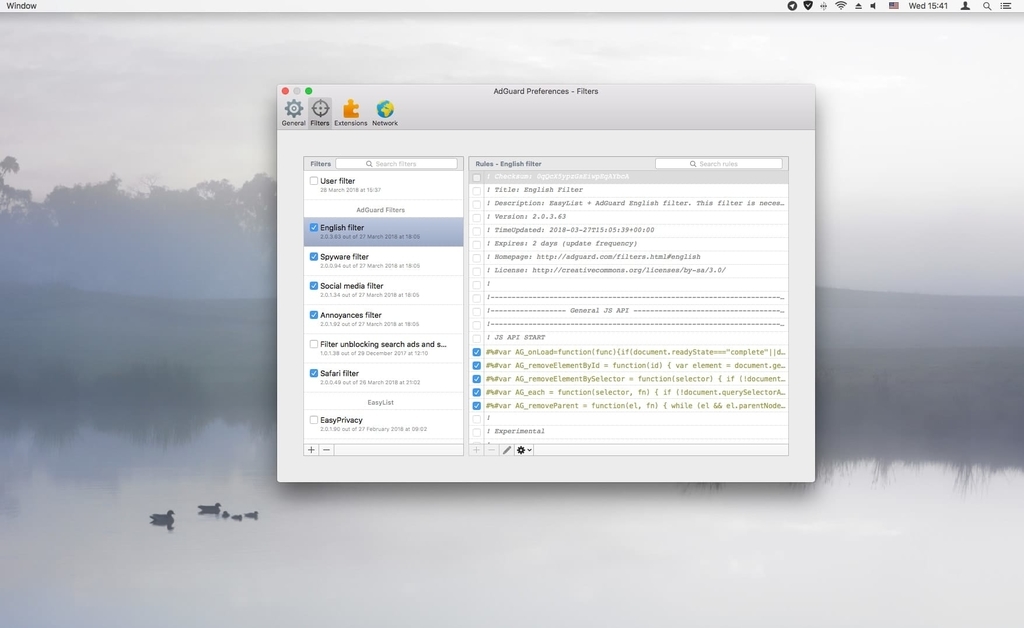Click the add rule plus button
This screenshot has height=628, width=1024.
[x=477, y=450]
